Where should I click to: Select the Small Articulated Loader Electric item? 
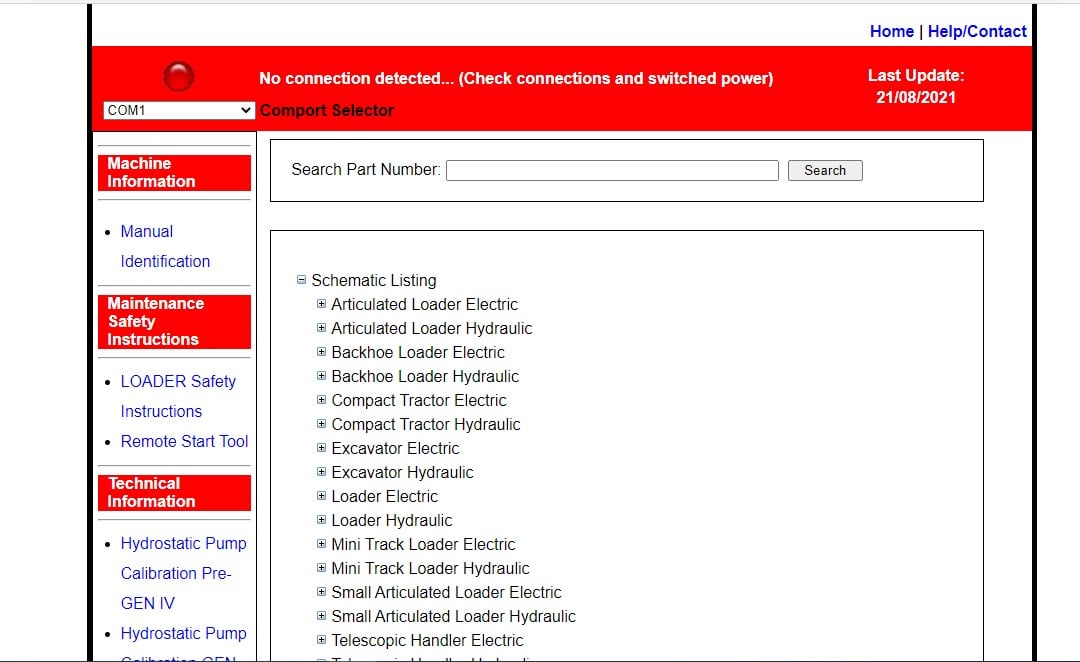tap(446, 592)
